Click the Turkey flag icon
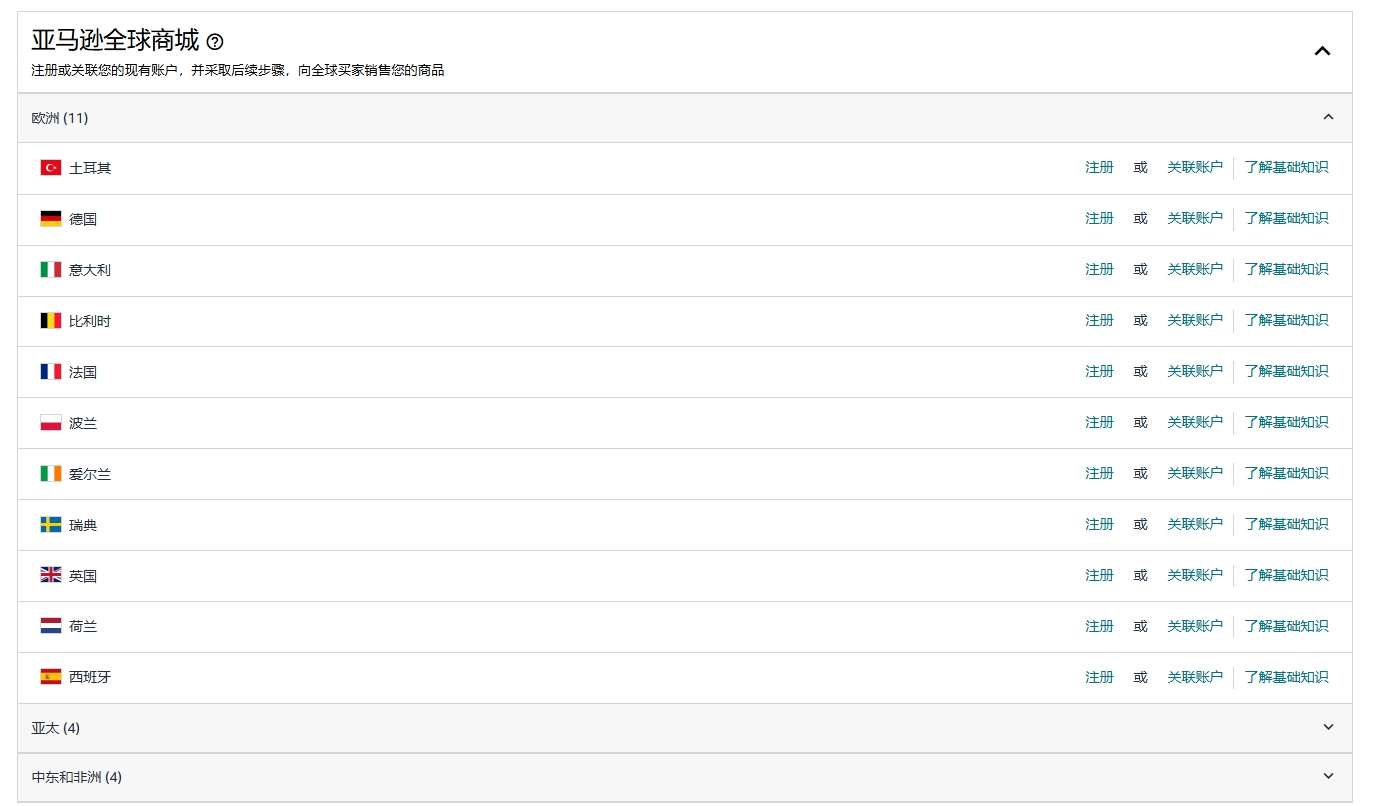The image size is (1373, 806). click(51, 168)
